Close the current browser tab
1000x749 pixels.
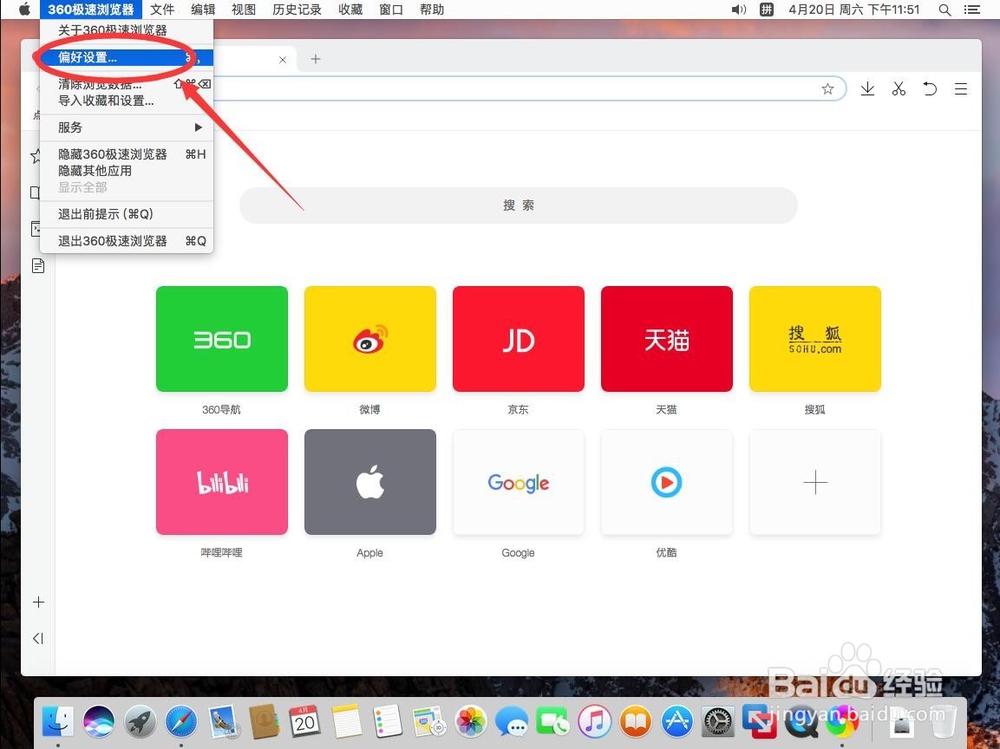click(x=283, y=59)
